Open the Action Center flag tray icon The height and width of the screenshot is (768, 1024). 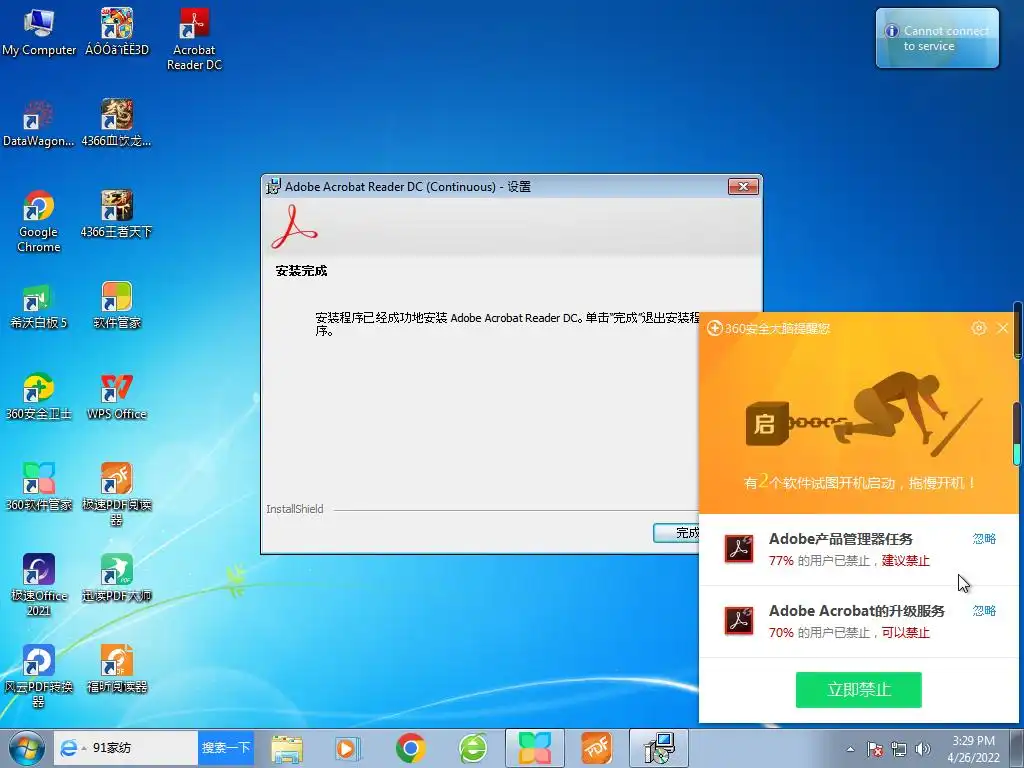coord(875,749)
